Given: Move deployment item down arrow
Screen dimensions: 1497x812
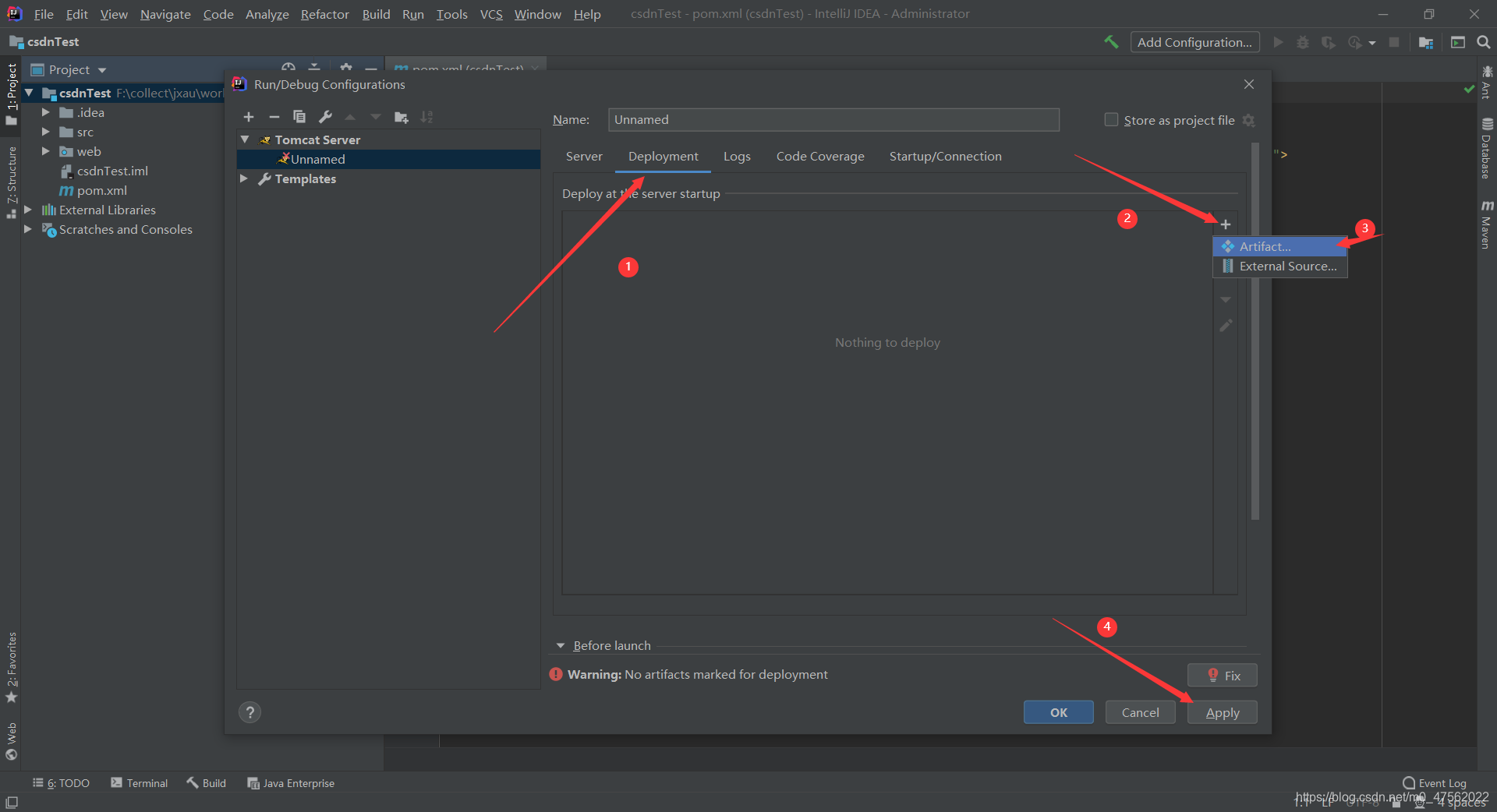Looking at the screenshot, I should pos(1226,300).
